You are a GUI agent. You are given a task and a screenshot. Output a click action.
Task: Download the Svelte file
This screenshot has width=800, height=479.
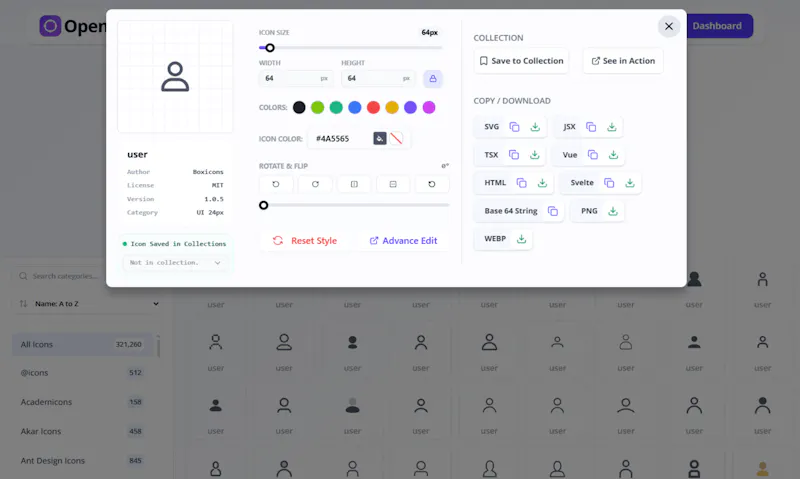(x=630, y=183)
